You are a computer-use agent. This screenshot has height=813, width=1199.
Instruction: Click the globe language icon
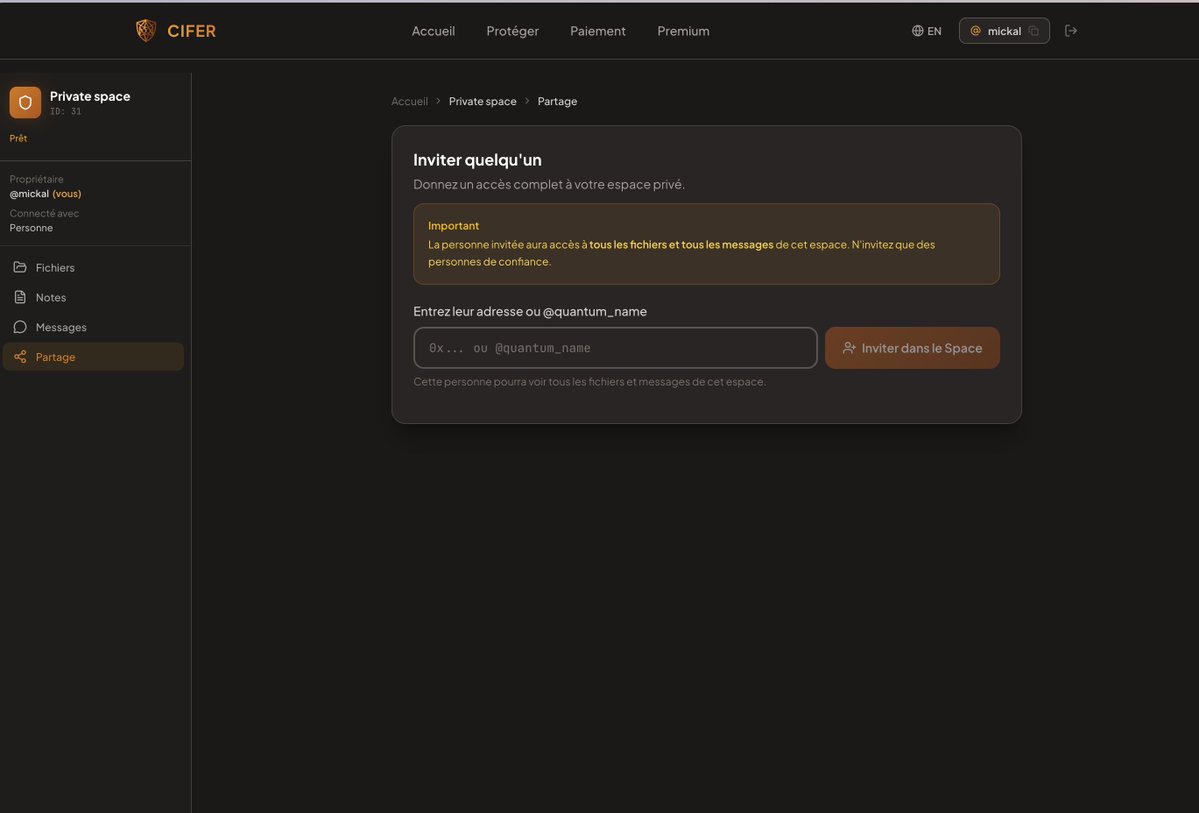point(918,31)
